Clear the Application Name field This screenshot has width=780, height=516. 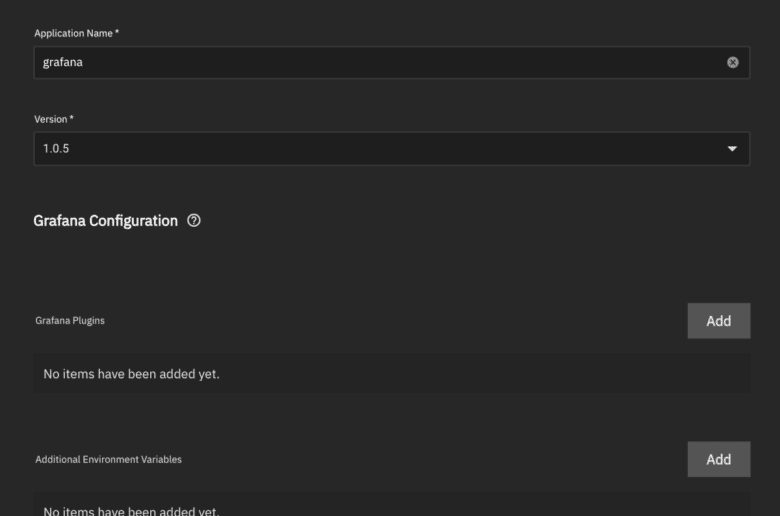click(732, 62)
